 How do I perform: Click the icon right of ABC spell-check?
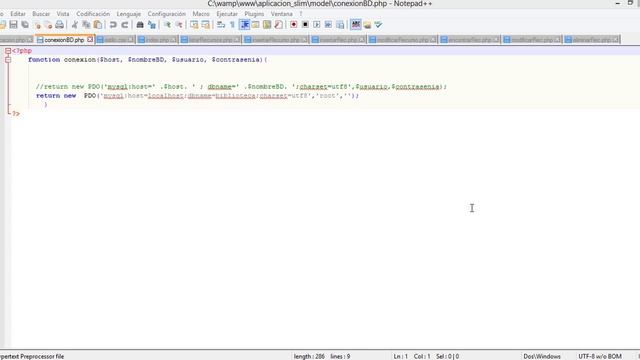tap(367, 25)
